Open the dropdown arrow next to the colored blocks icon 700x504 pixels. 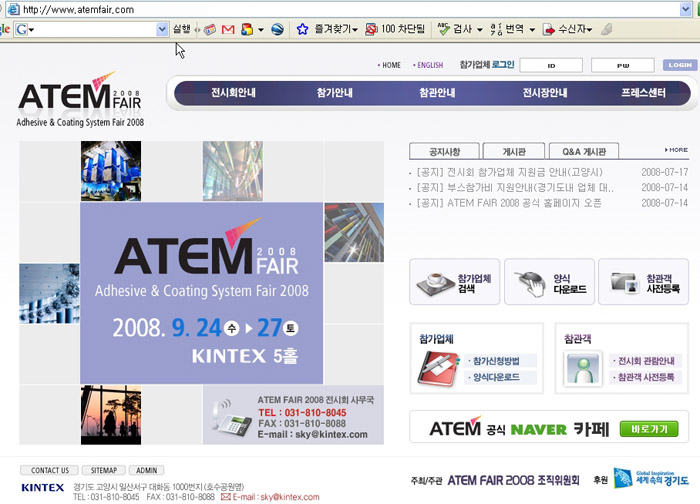point(261,30)
